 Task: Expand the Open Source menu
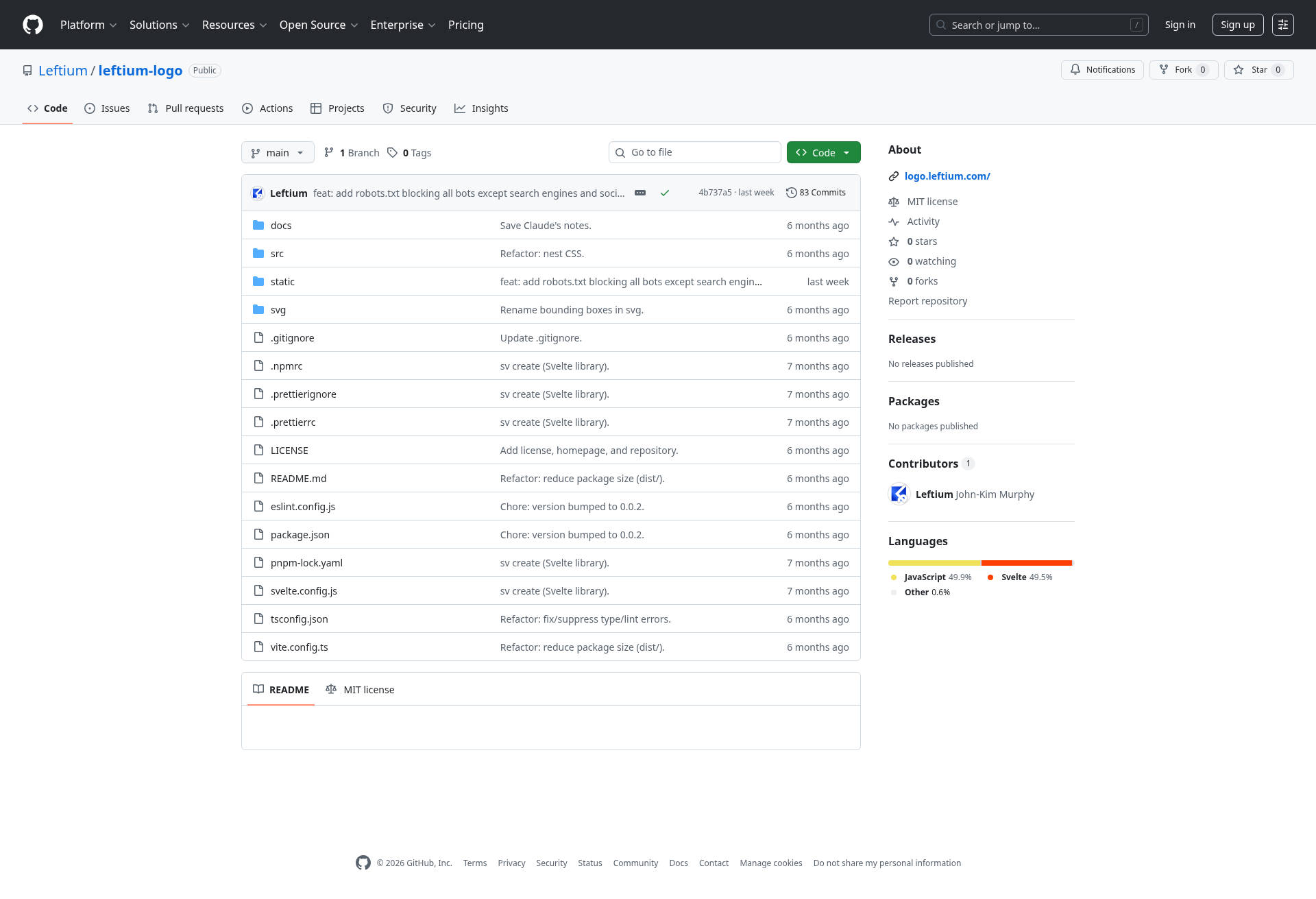click(319, 25)
